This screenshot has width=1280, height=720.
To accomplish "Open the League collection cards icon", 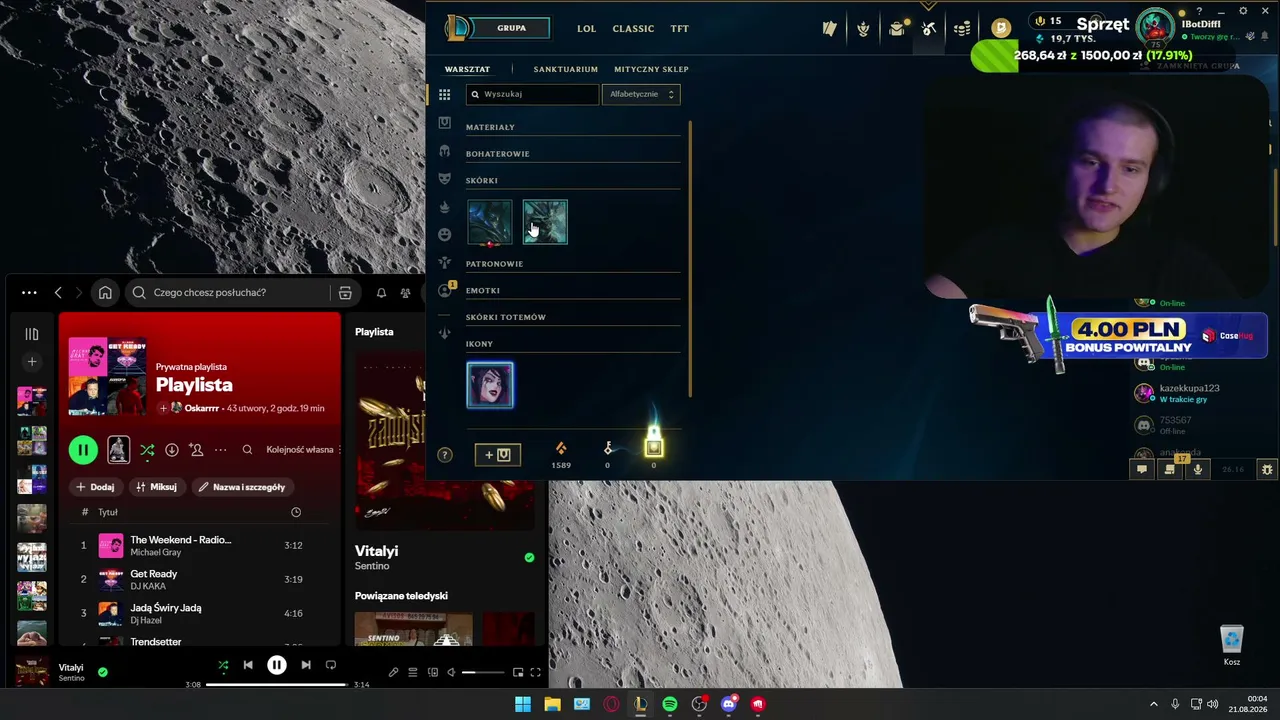I will coord(829,28).
